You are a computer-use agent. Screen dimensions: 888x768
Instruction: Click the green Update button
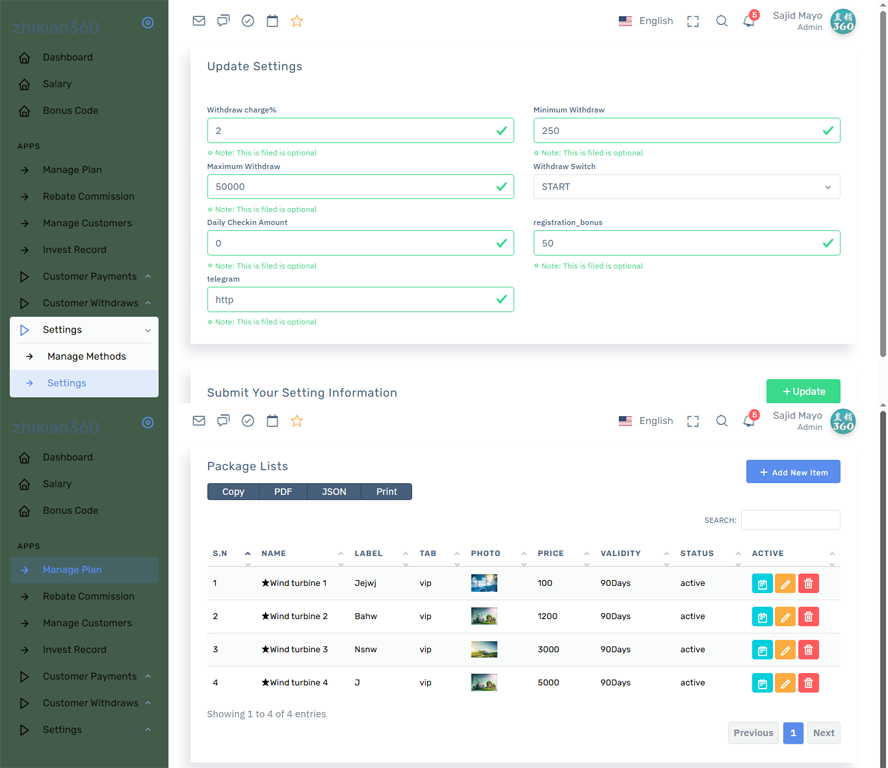803,391
